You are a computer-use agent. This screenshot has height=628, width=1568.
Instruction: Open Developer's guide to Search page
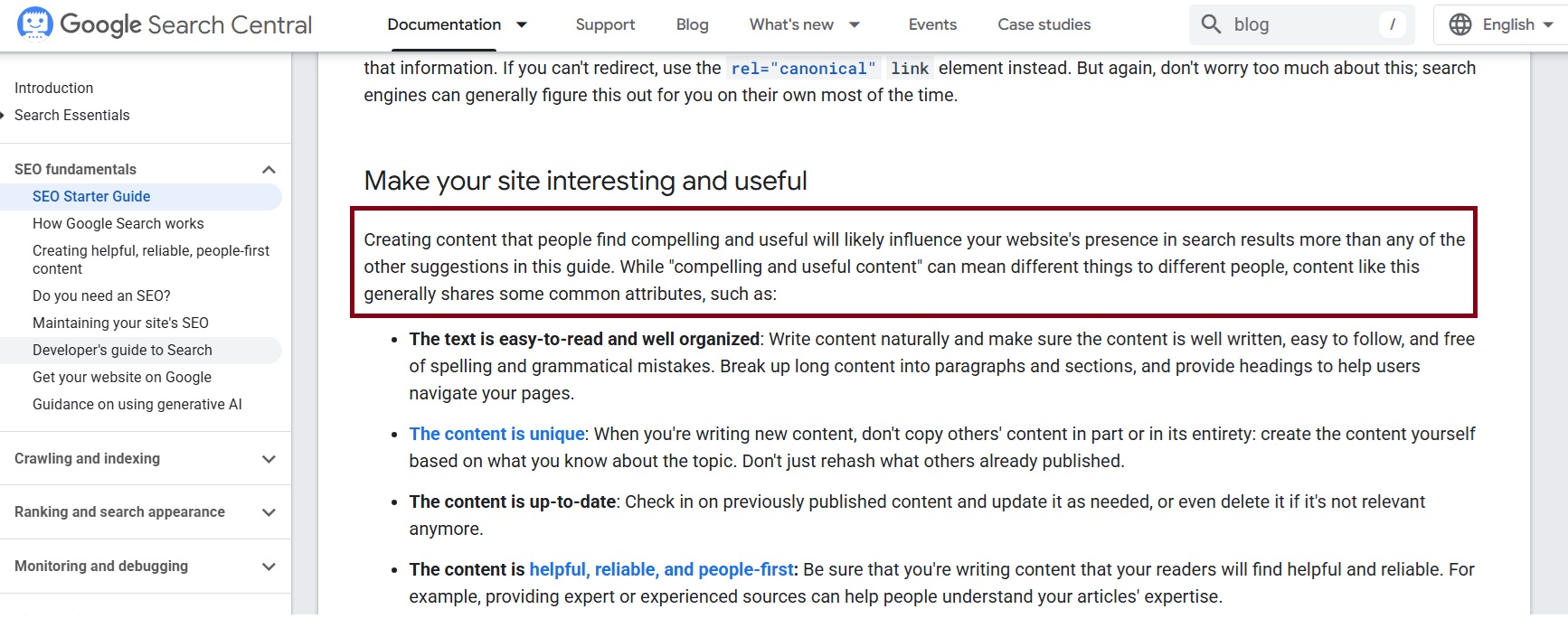pos(122,350)
